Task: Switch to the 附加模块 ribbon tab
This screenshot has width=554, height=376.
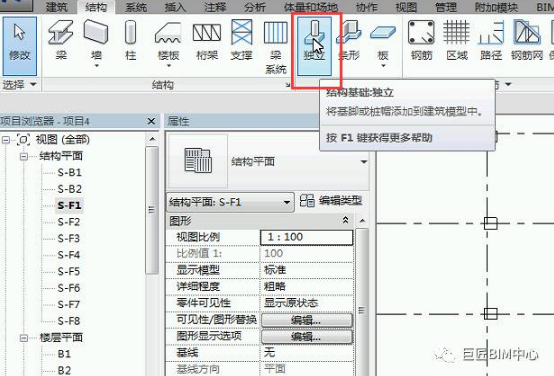Action: 496,7
